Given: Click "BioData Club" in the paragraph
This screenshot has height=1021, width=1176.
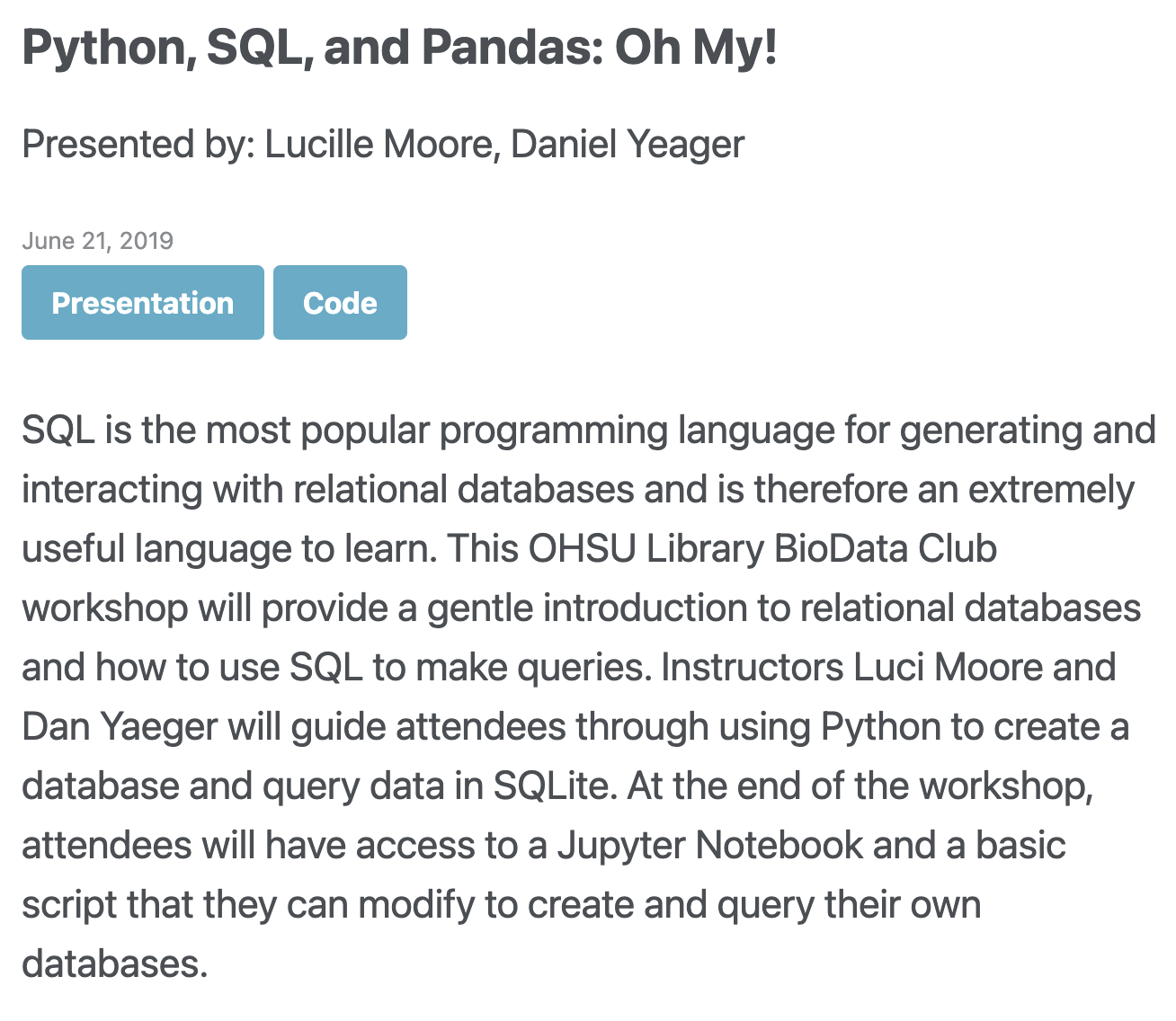Looking at the screenshot, I should click(x=885, y=548).
